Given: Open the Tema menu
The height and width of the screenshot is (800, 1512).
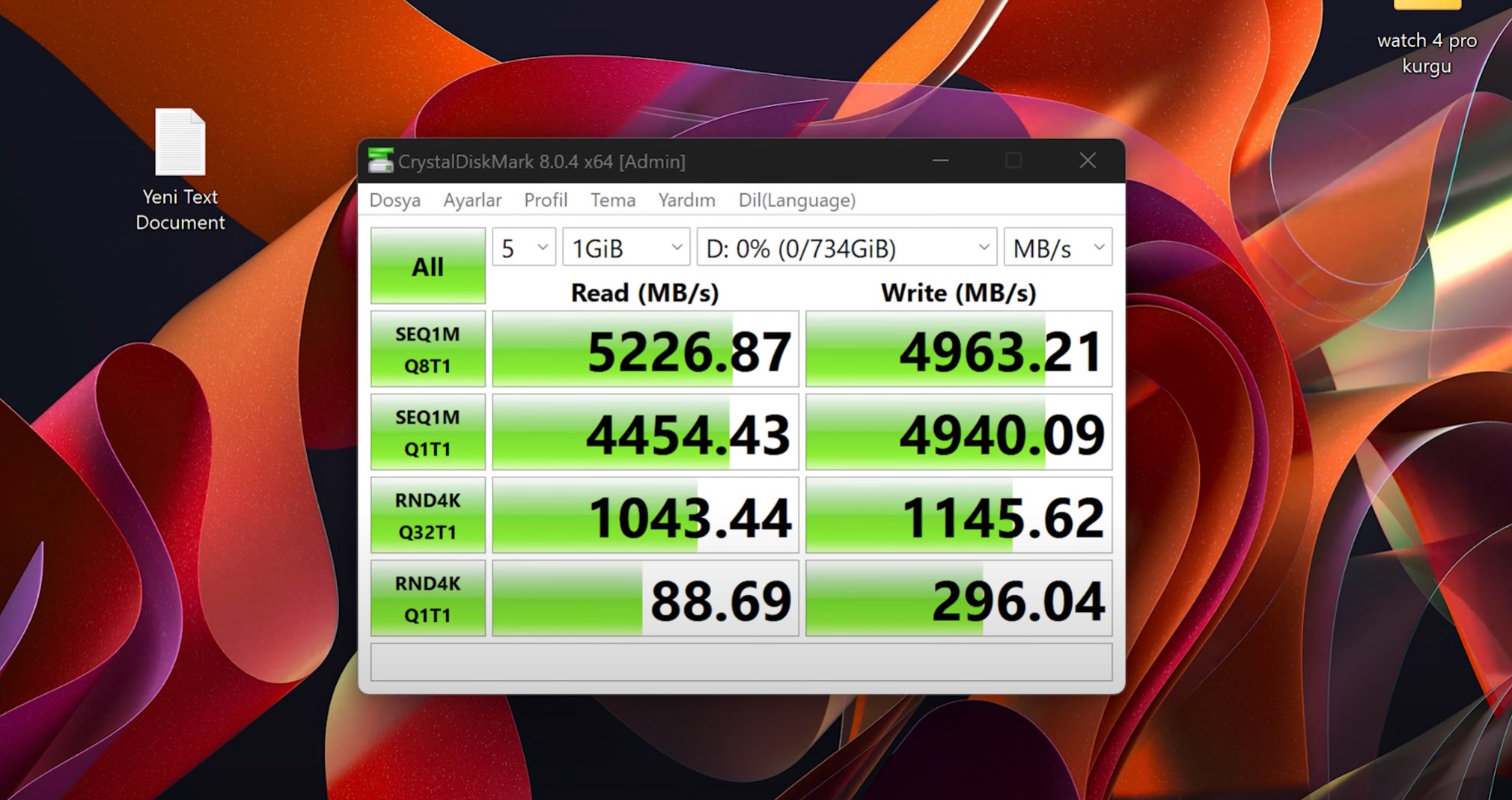Looking at the screenshot, I should click(x=612, y=200).
